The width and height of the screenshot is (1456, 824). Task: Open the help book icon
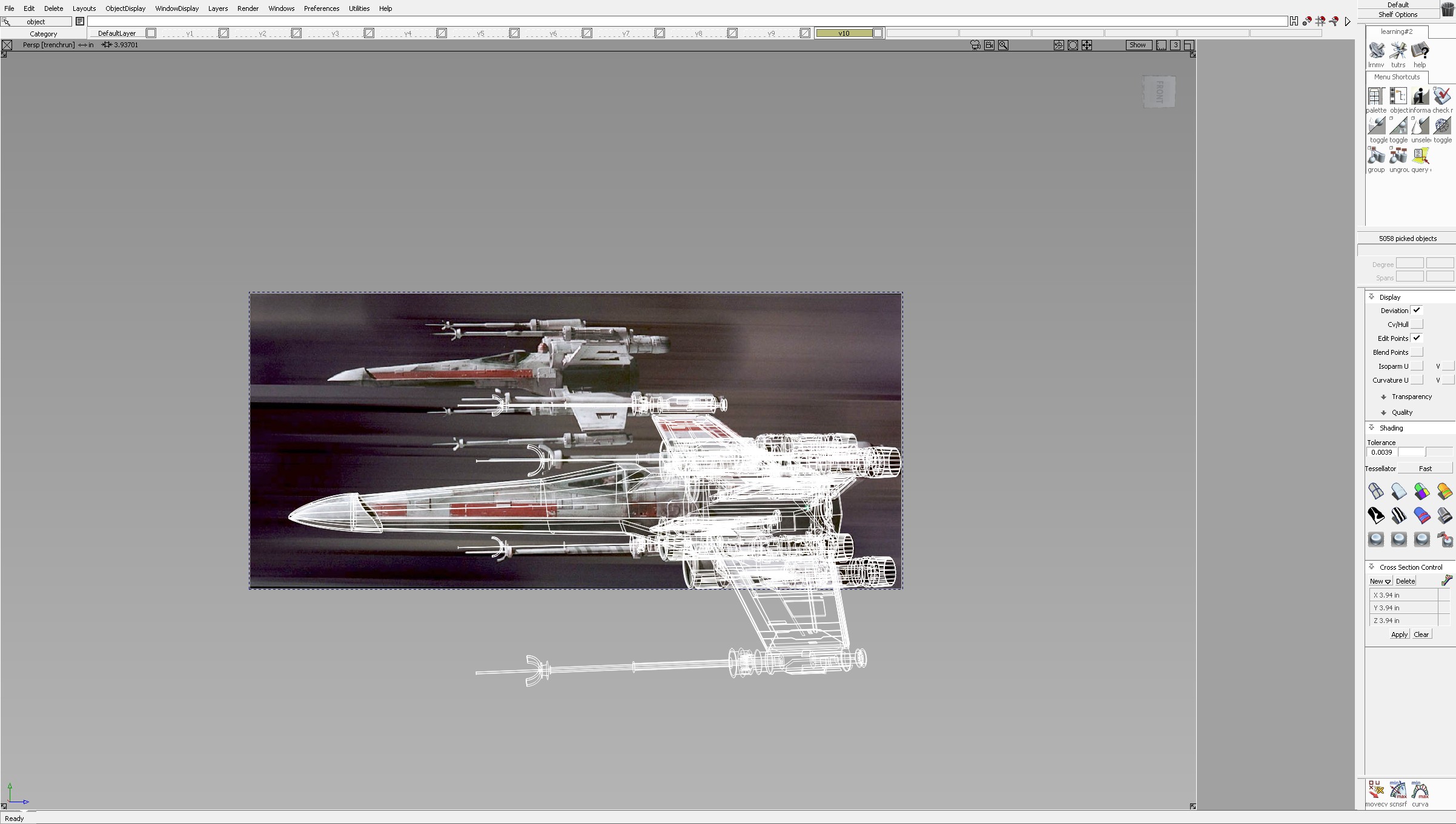click(1420, 51)
